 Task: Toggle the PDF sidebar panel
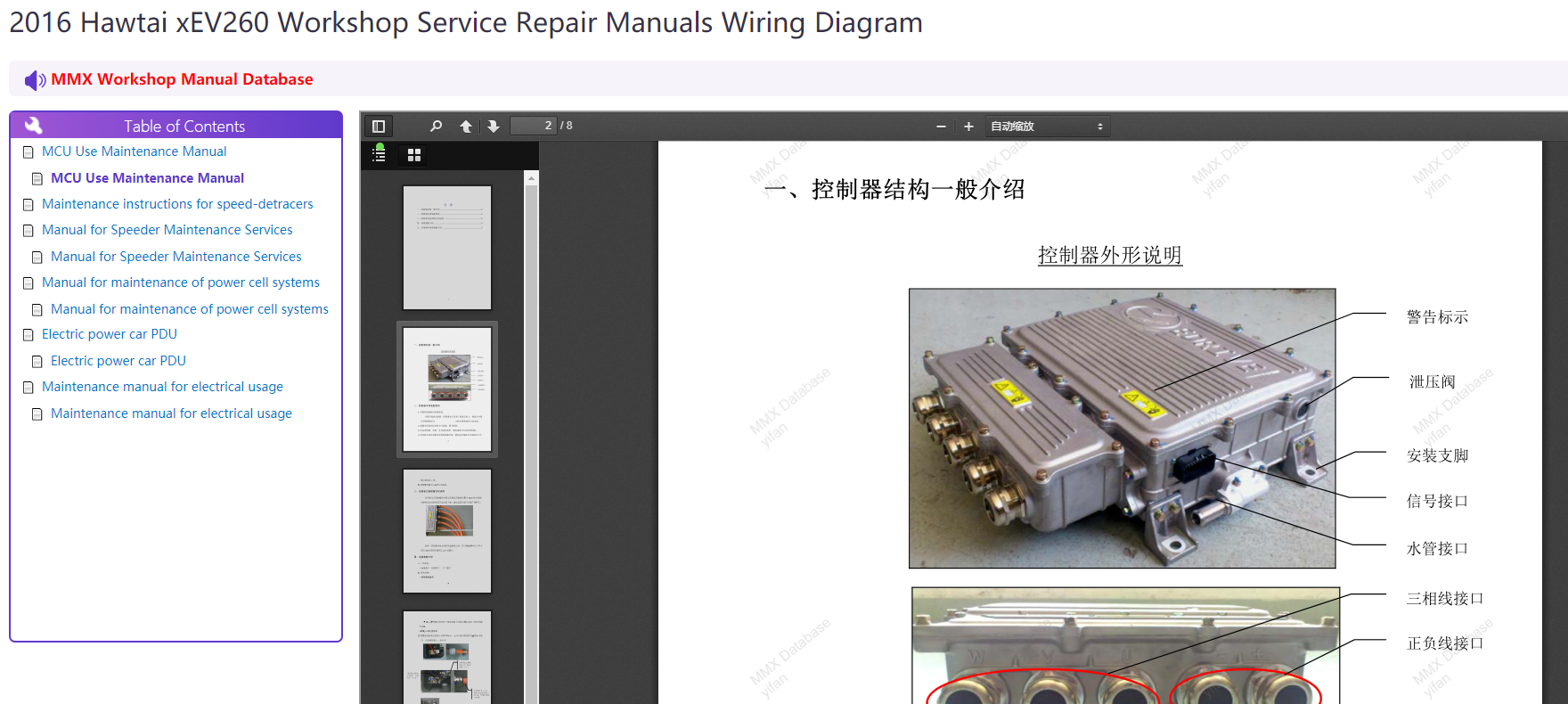(379, 127)
